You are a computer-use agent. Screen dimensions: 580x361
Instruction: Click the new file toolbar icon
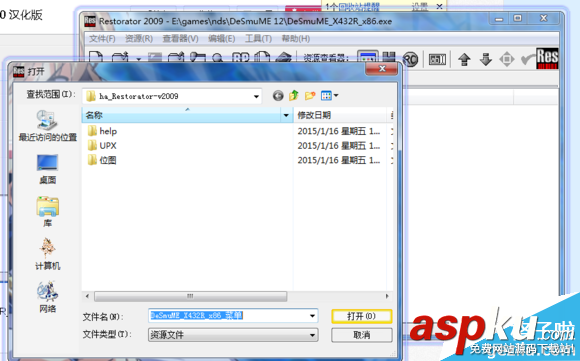click(96, 56)
